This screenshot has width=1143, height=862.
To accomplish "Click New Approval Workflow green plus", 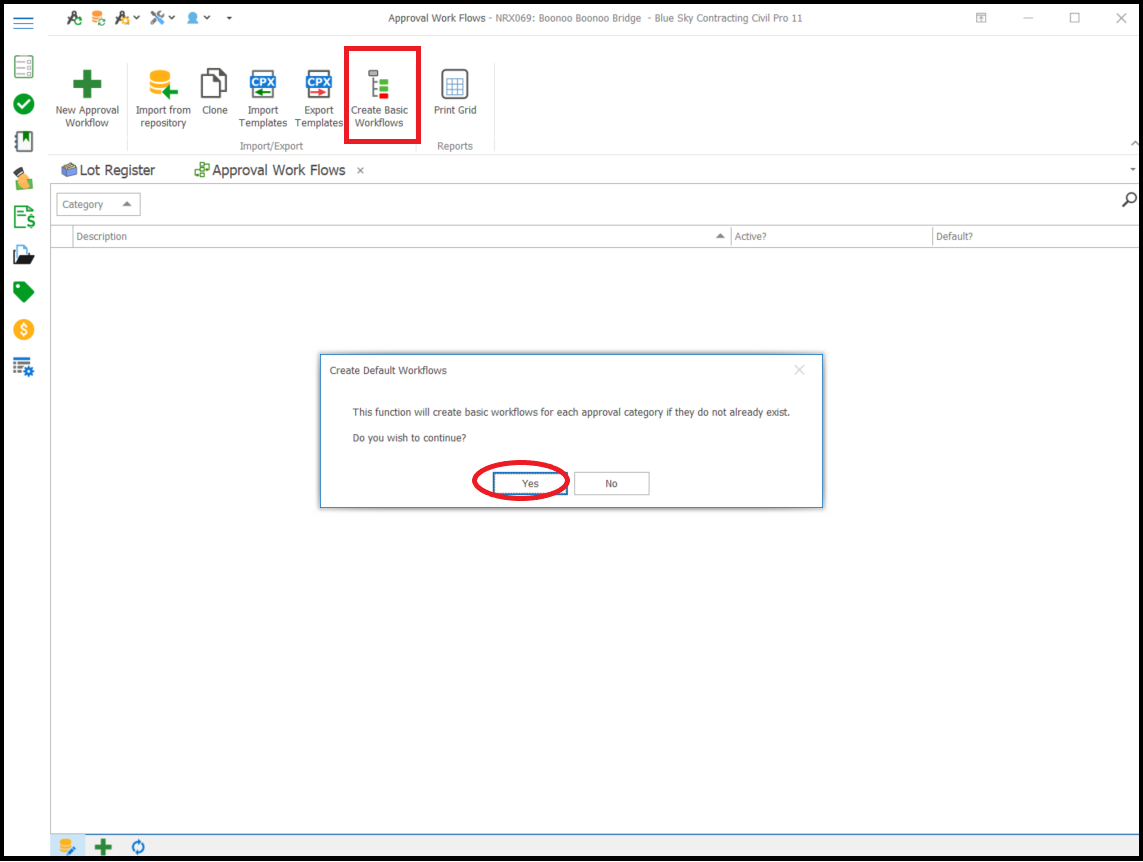I will [x=87, y=86].
